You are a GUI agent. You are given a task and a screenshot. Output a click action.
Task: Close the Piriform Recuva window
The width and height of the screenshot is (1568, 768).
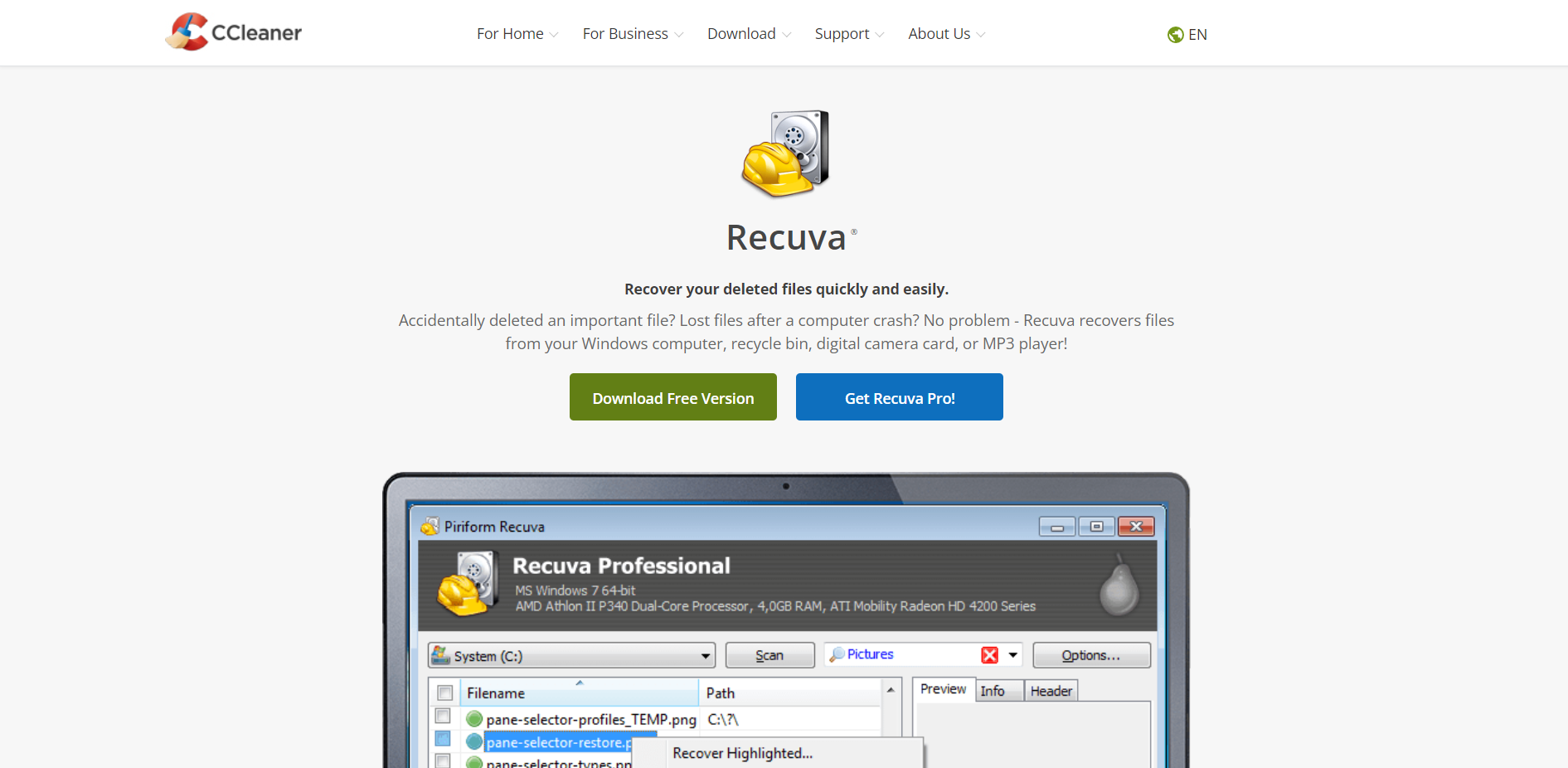[x=1136, y=527]
